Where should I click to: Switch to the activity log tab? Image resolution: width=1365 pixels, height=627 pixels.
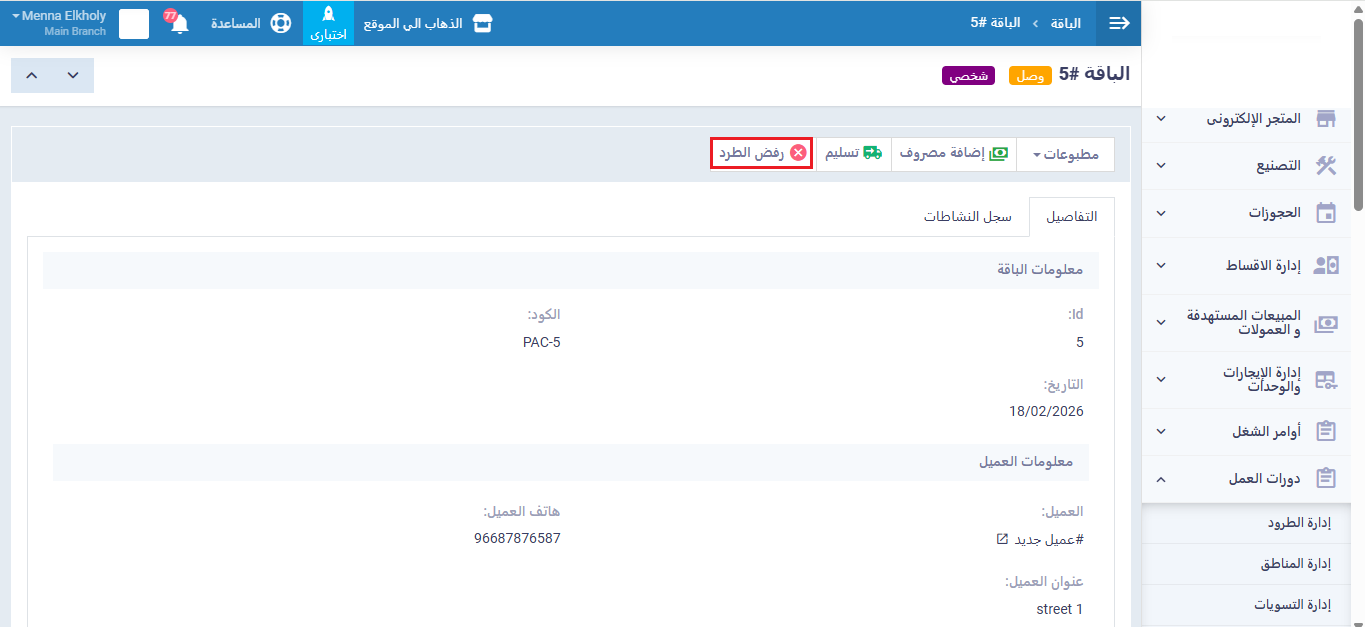pos(967,217)
